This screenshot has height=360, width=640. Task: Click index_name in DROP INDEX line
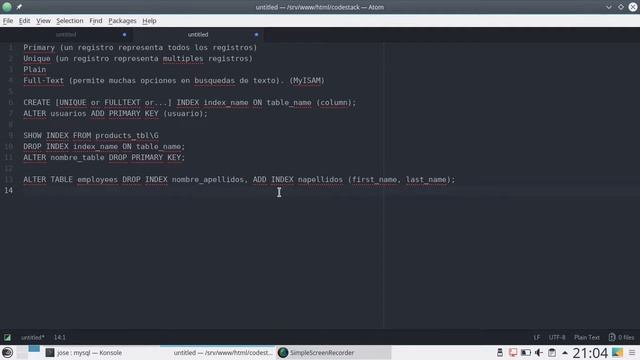click(x=96, y=147)
